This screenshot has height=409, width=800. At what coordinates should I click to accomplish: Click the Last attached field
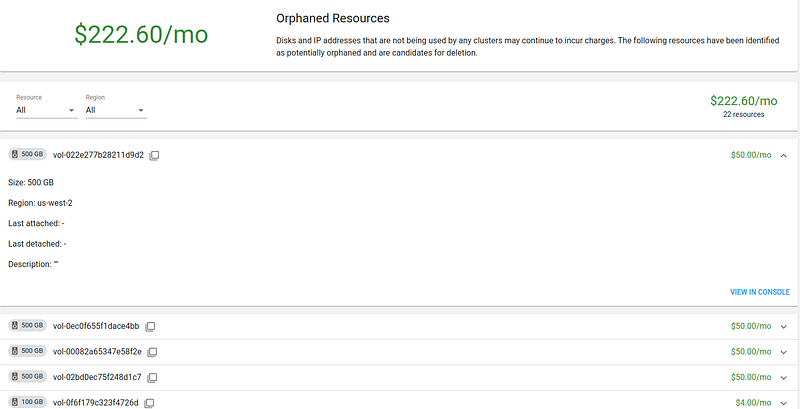pyautogui.click(x=36, y=223)
